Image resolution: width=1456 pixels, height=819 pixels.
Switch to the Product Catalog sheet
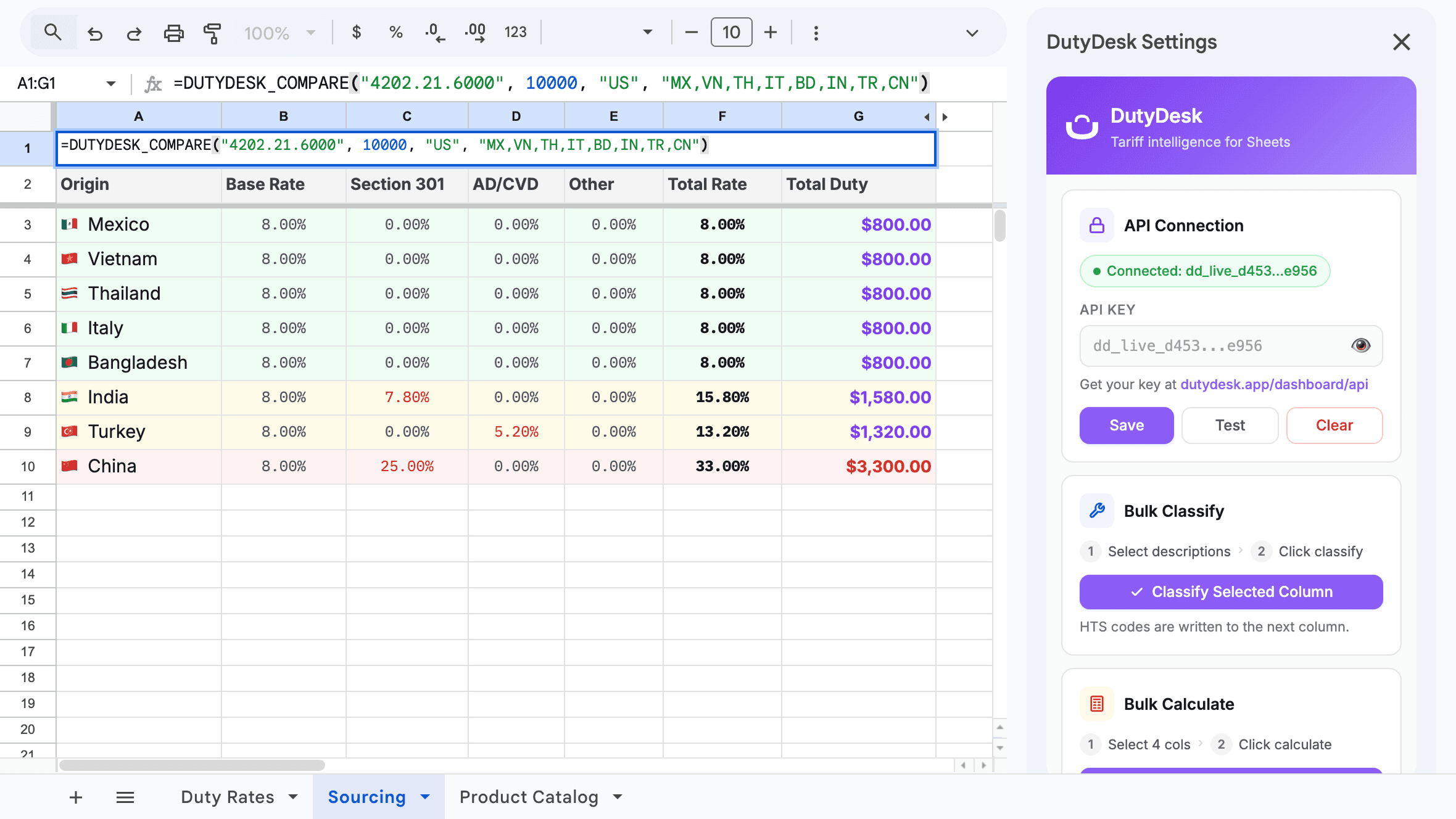(x=529, y=796)
